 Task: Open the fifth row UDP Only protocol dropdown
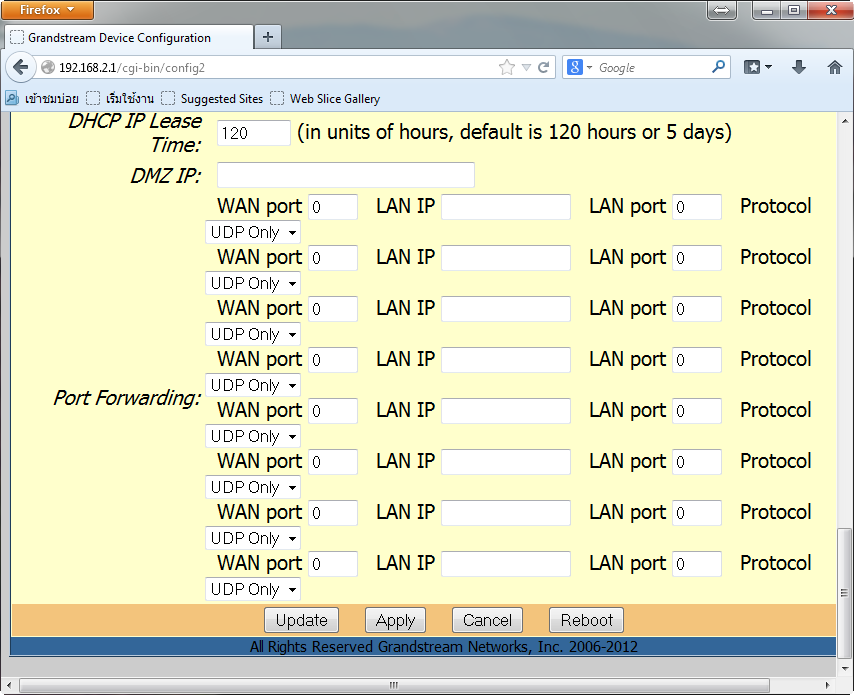point(253,436)
